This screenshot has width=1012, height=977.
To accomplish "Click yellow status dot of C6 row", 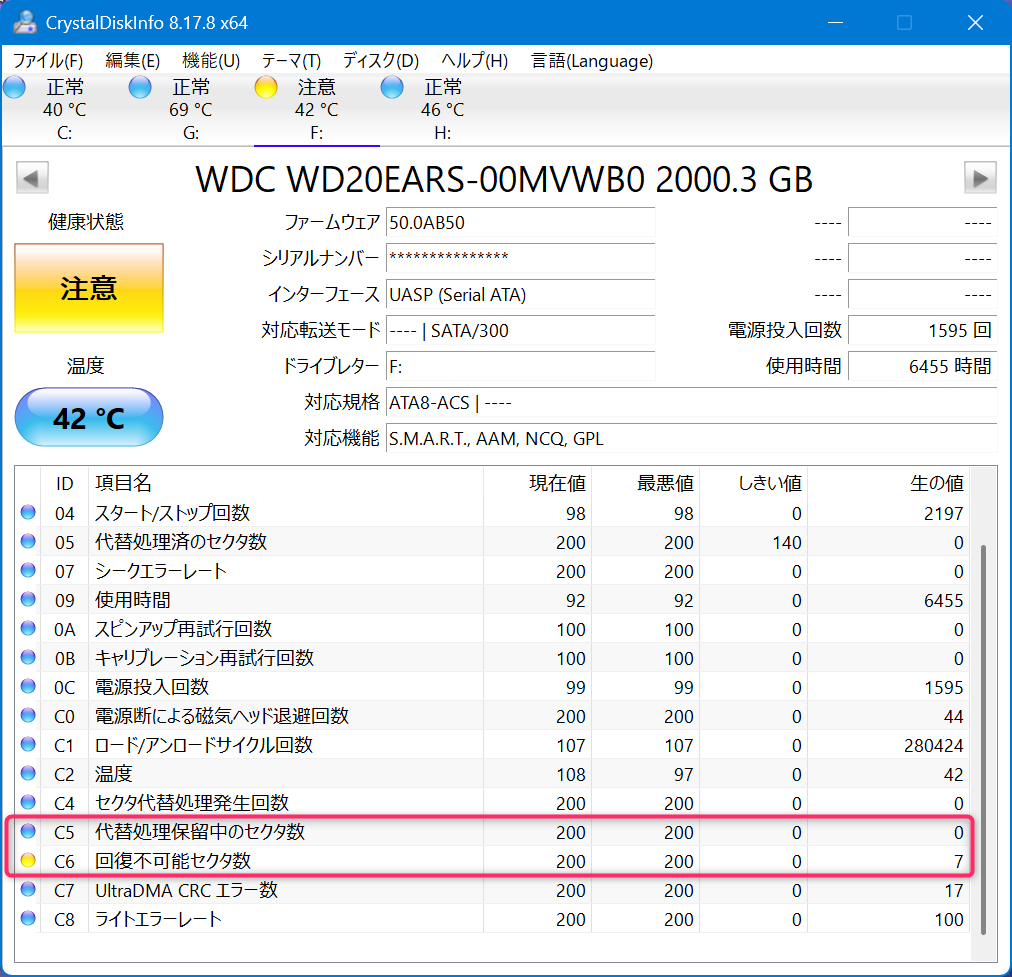I will pos(28,860).
